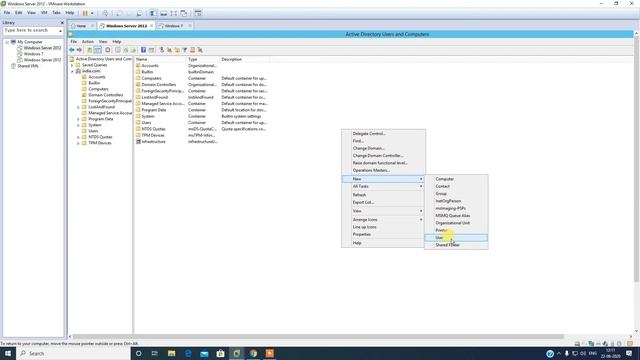The width and height of the screenshot is (640, 360).
Task: Expand System tree node
Action: [78, 125]
